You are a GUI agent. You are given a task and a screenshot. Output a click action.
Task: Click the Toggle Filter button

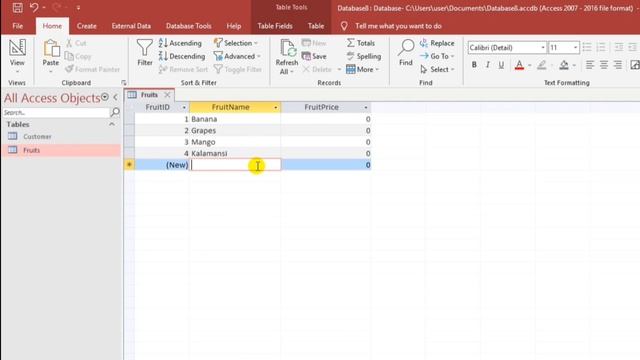click(x=238, y=69)
